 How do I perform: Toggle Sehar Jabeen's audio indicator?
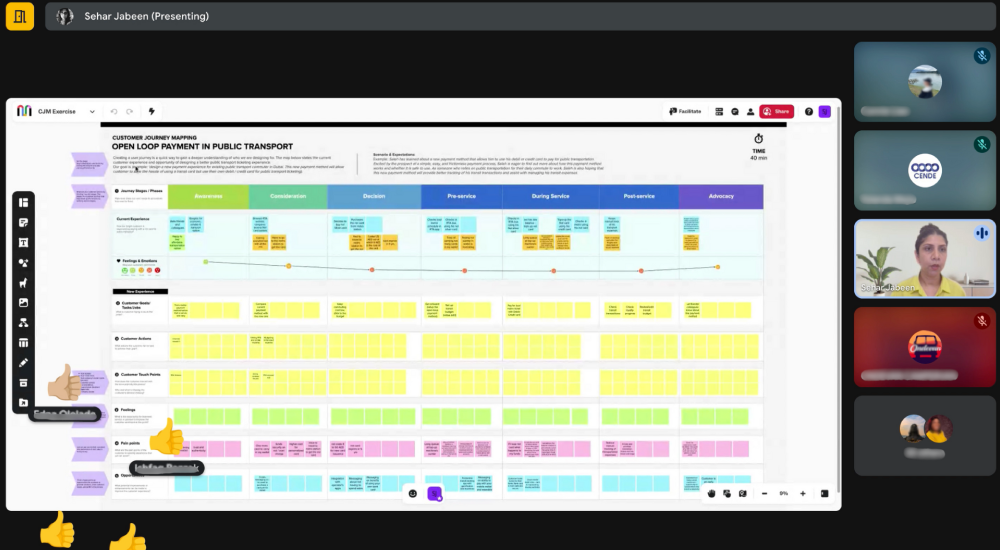click(982, 233)
